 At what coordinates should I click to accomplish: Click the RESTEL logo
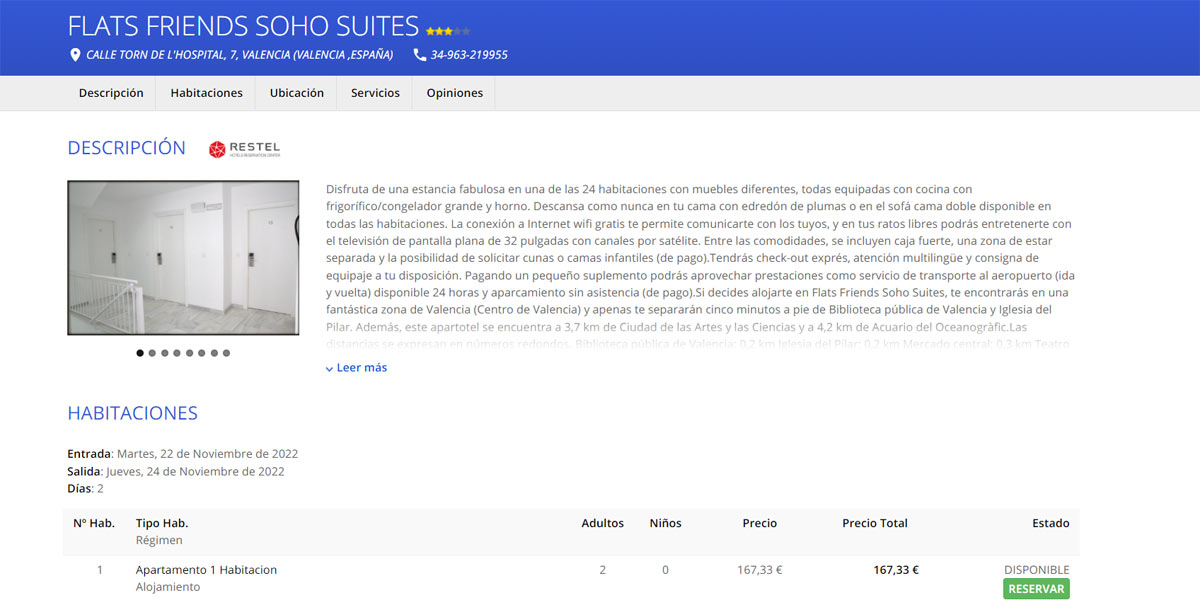[245, 149]
